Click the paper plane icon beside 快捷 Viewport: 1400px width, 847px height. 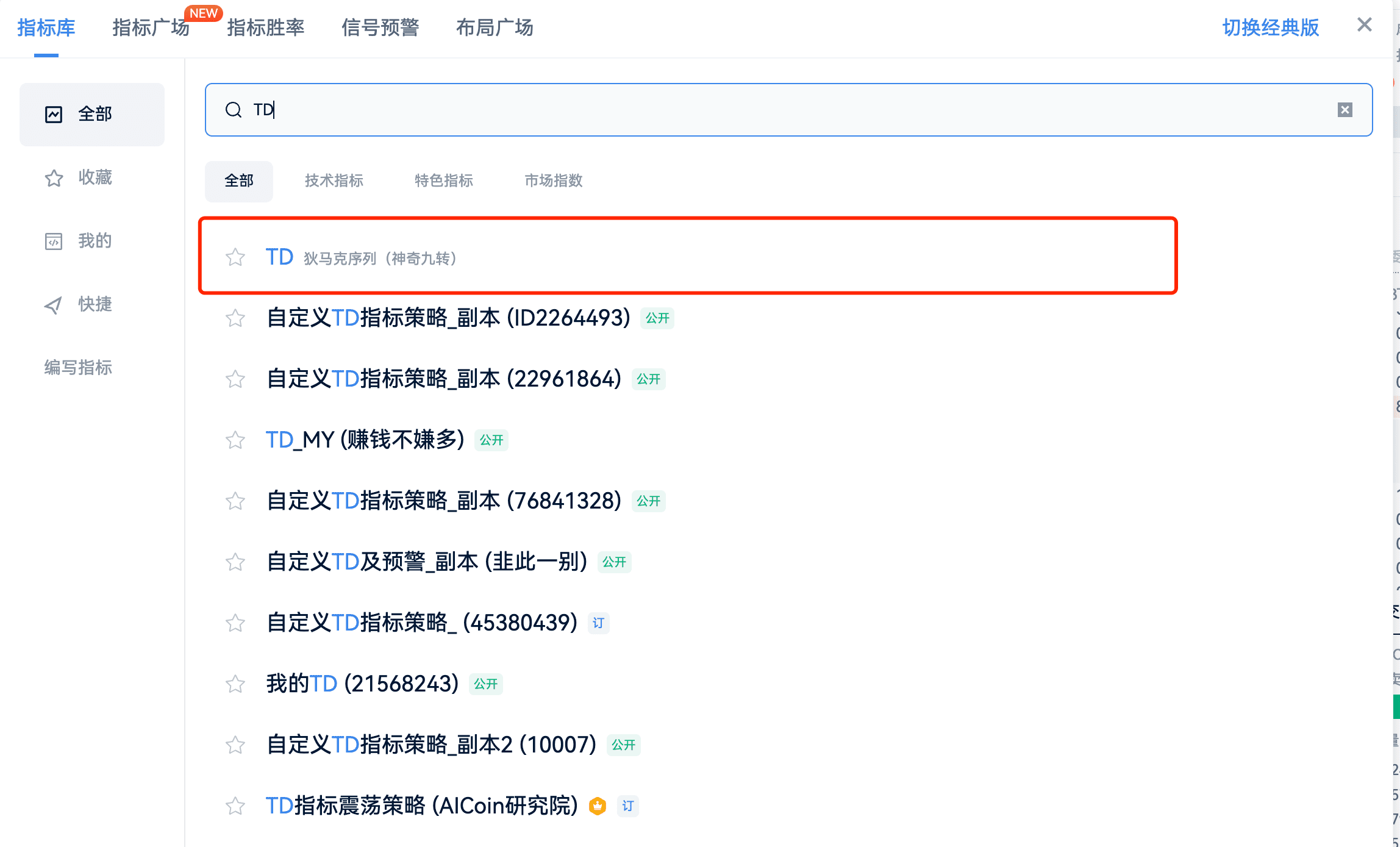(x=54, y=304)
